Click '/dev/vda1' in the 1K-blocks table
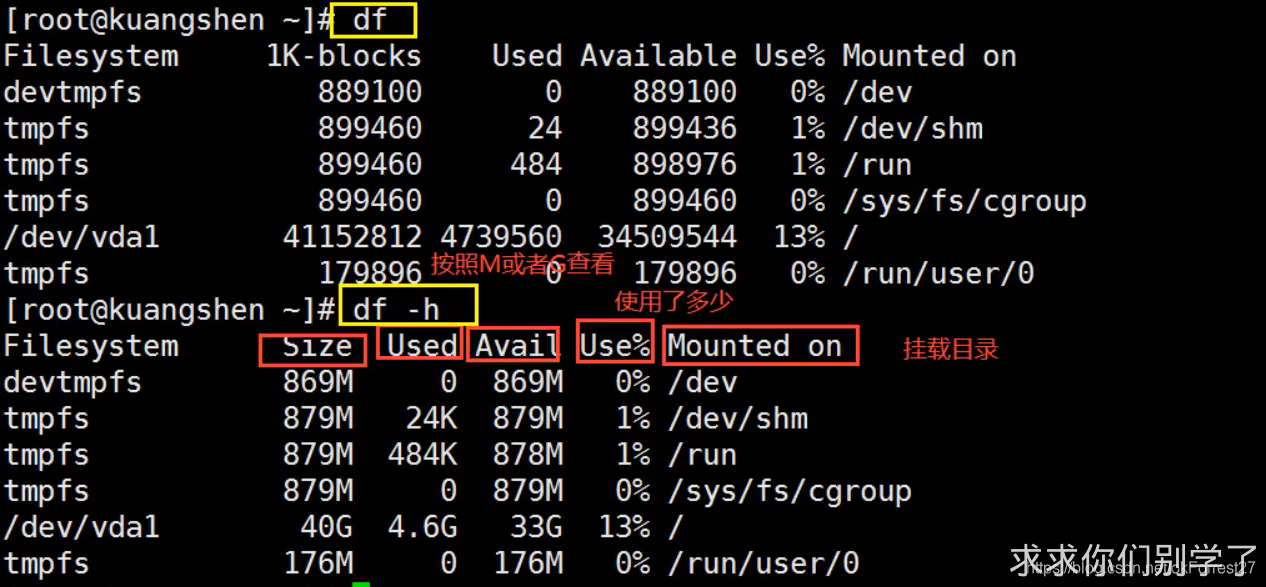The image size is (1266, 587). [82, 237]
